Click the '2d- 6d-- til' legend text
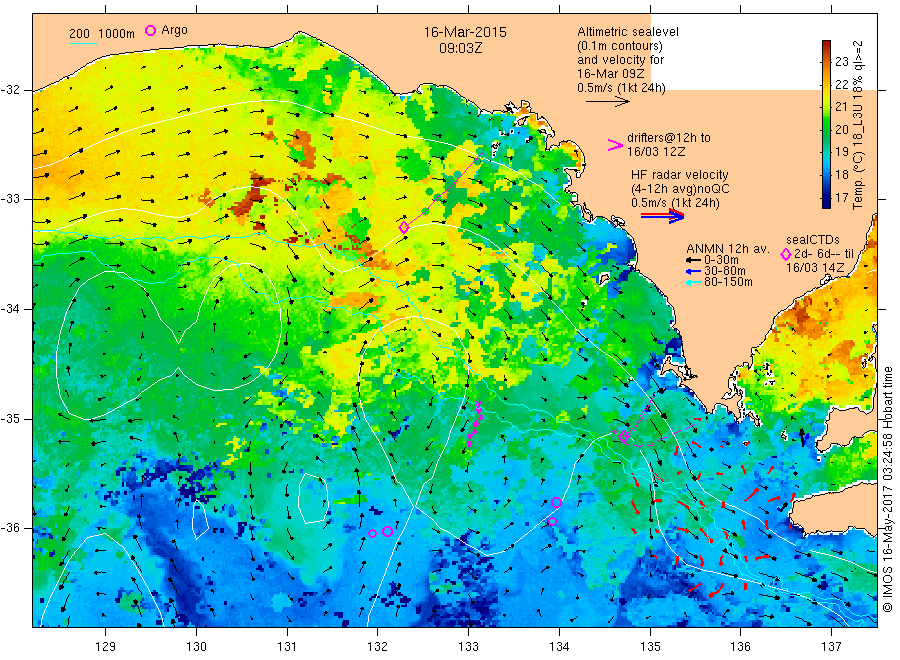The image size is (900, 660). (824, 254)
